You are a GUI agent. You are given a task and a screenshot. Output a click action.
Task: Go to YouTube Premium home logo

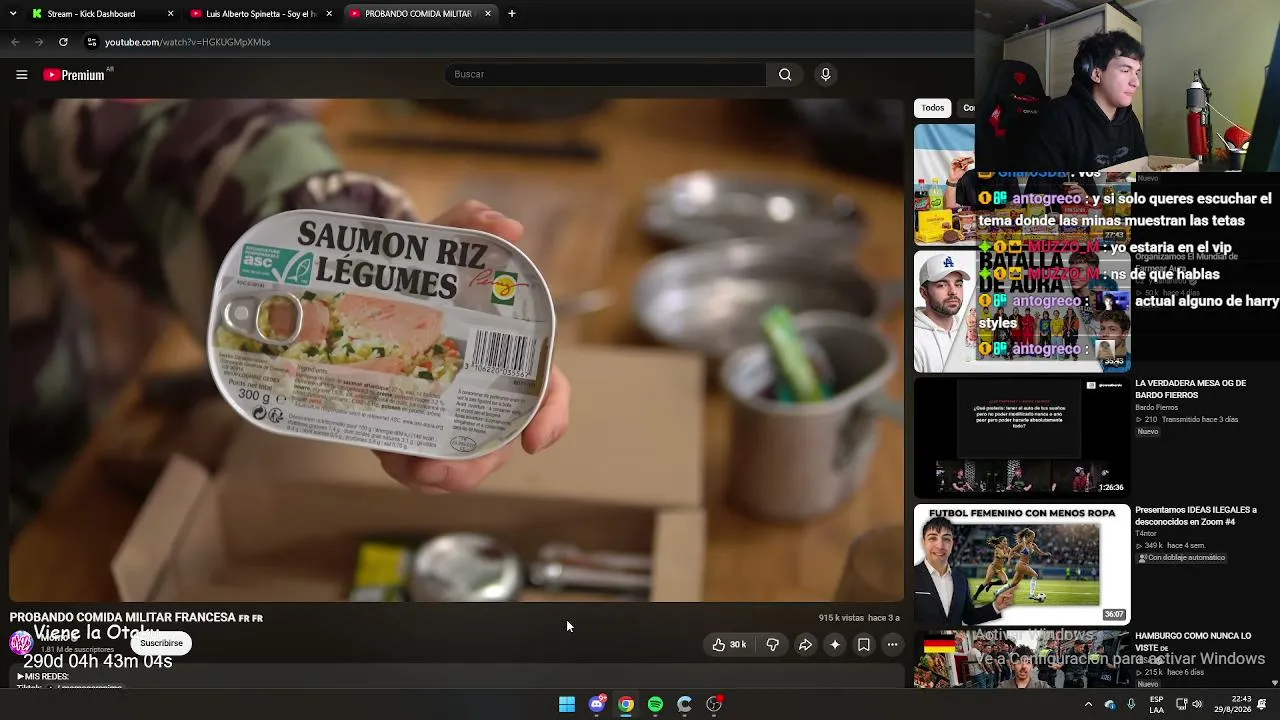coord(74,75)
